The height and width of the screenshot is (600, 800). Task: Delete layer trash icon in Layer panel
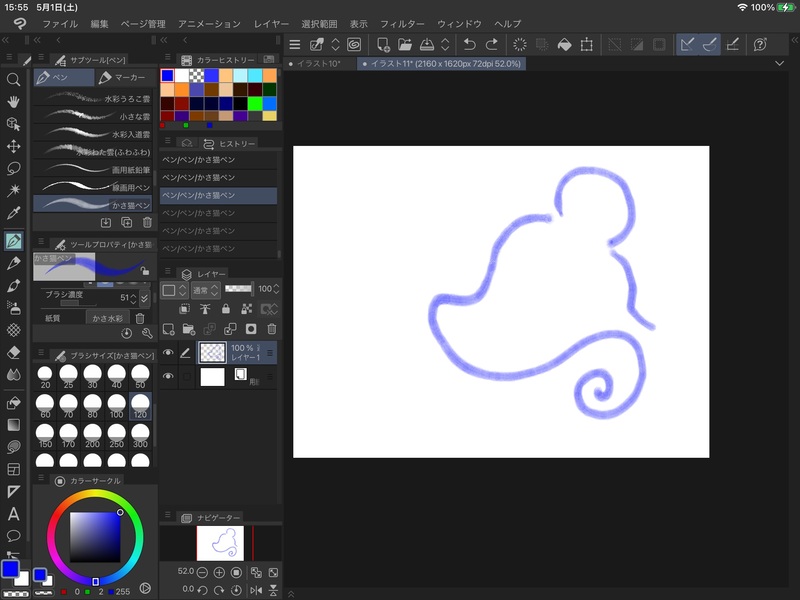pos(272,329)
